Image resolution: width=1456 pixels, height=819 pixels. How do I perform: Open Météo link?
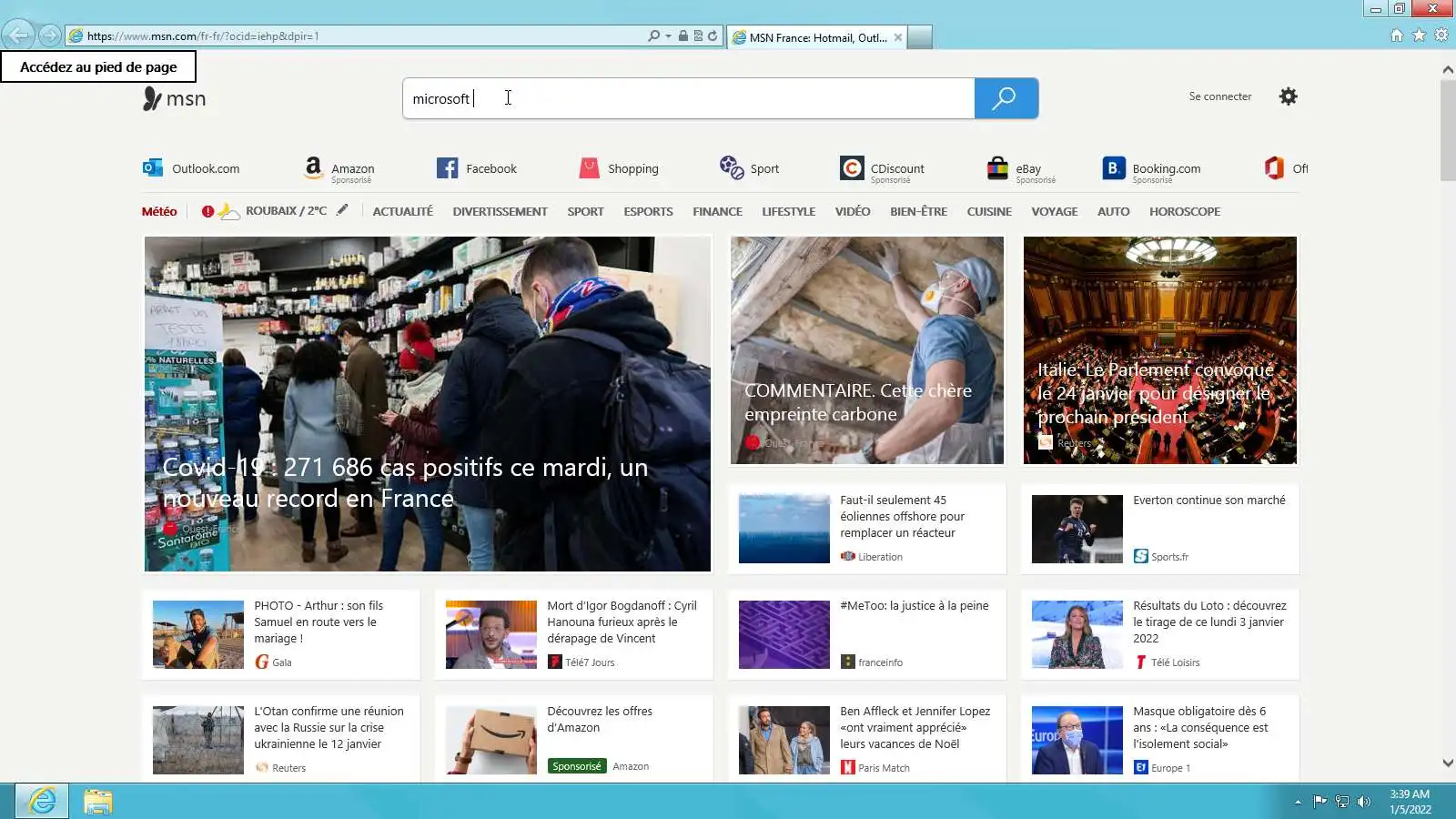159,211
